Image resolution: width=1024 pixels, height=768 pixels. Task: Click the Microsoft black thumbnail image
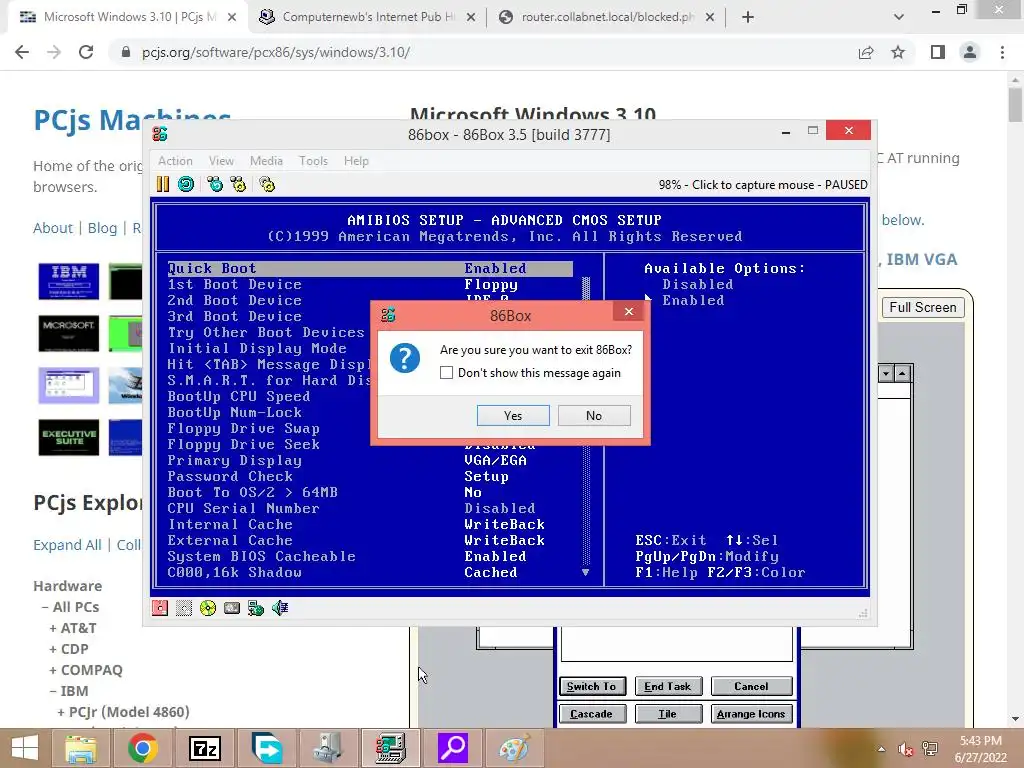click(69, 333)
